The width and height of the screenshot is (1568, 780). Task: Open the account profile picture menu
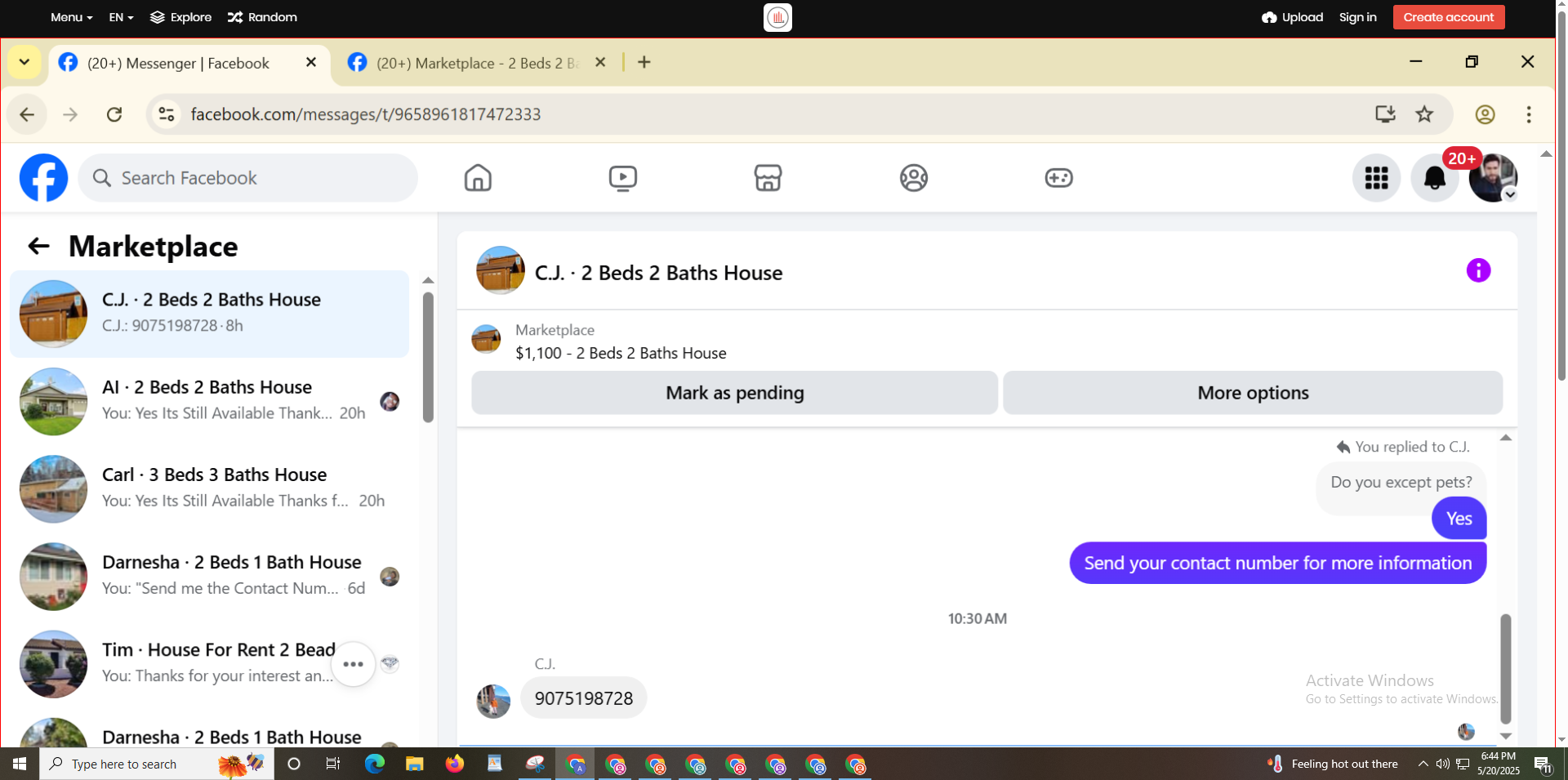pos(1493,177)
